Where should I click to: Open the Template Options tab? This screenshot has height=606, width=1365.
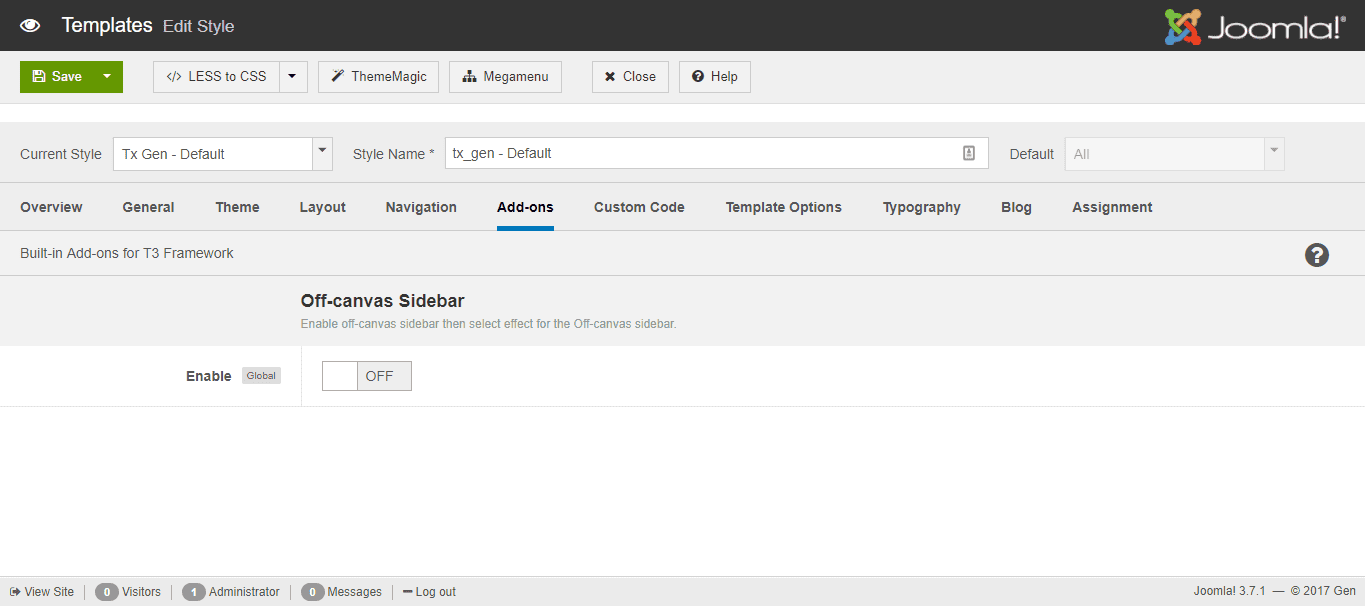pyautogui.click(x=783, y=207)
